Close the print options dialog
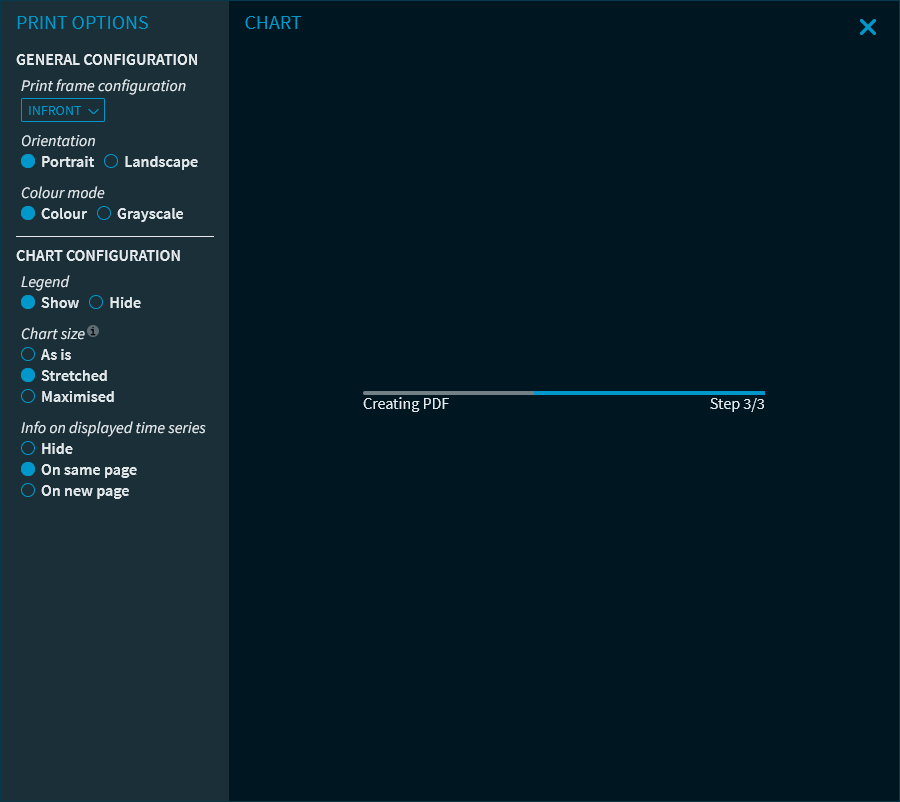Viewport: 900px width, 802px height. pyautogui.click(x=867, y=28)
